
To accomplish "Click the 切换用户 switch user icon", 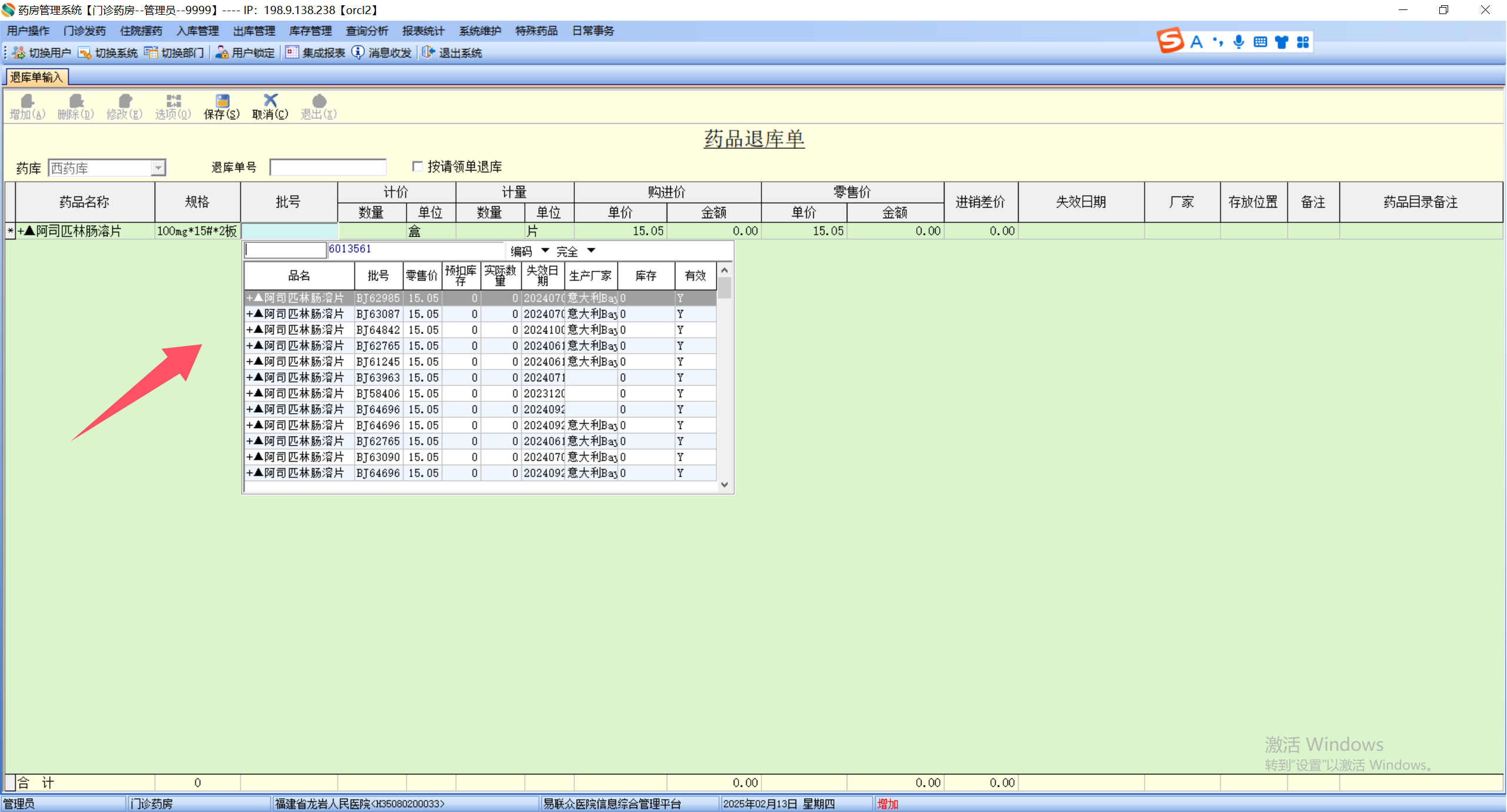I will click(x=19, y=53).
